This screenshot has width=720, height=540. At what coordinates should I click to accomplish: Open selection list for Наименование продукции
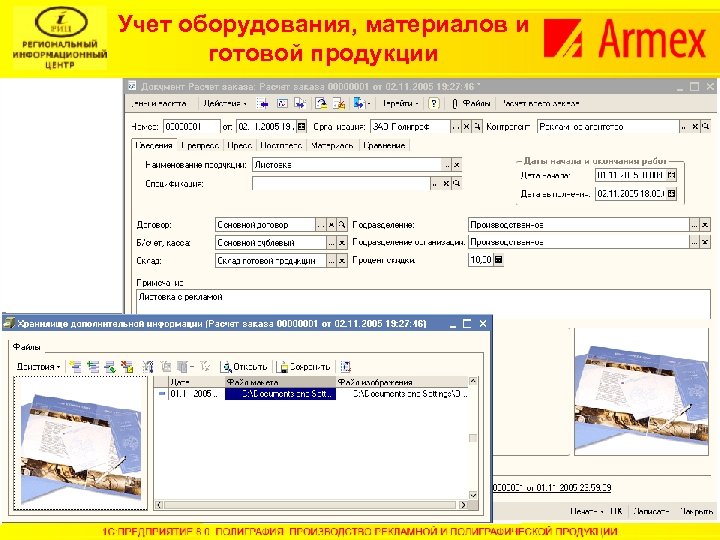pyautogui.click(x=447, y=164)
